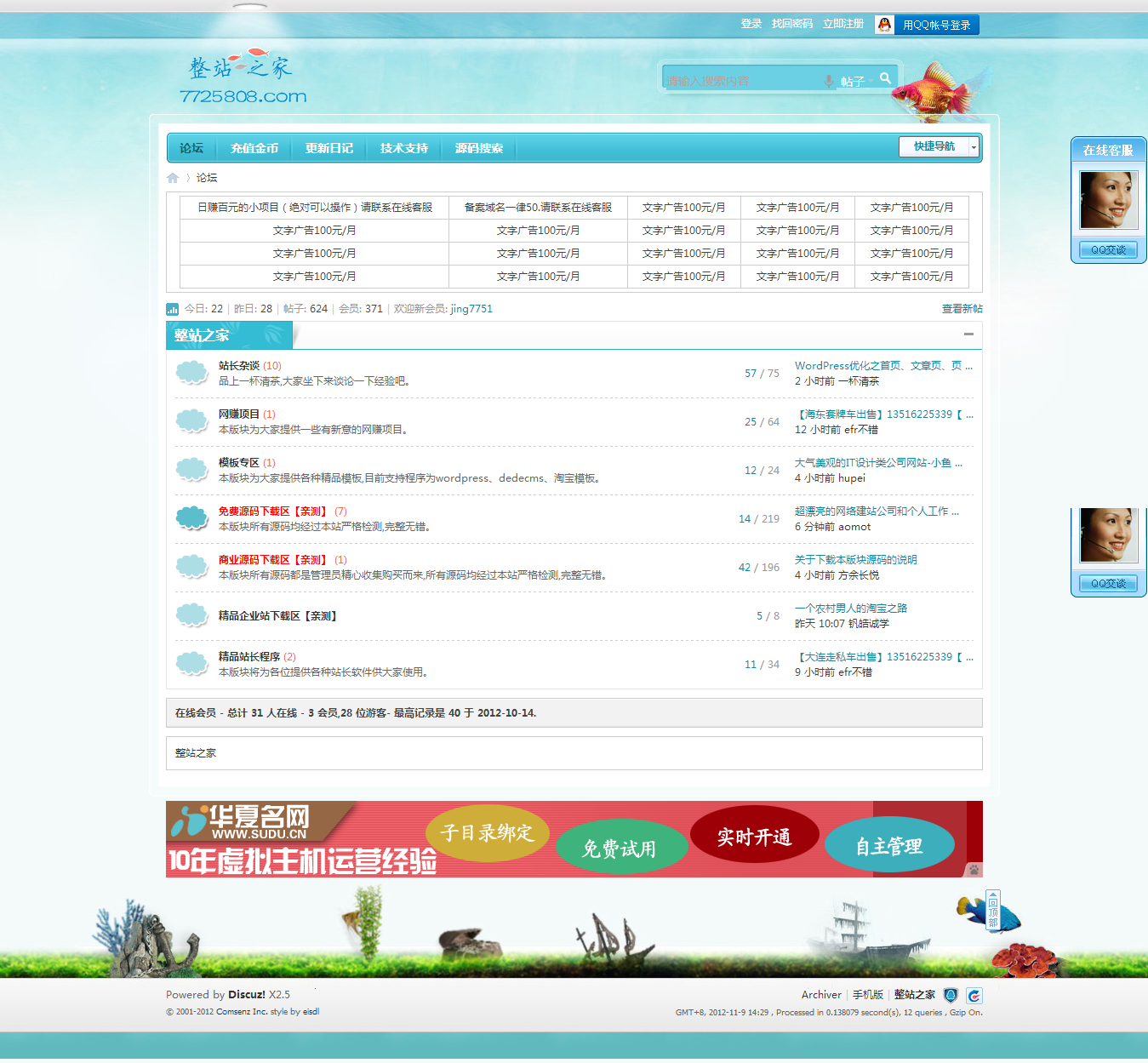
Task: Click the forum statistics bar chart icon
Action: click(173, 309)
